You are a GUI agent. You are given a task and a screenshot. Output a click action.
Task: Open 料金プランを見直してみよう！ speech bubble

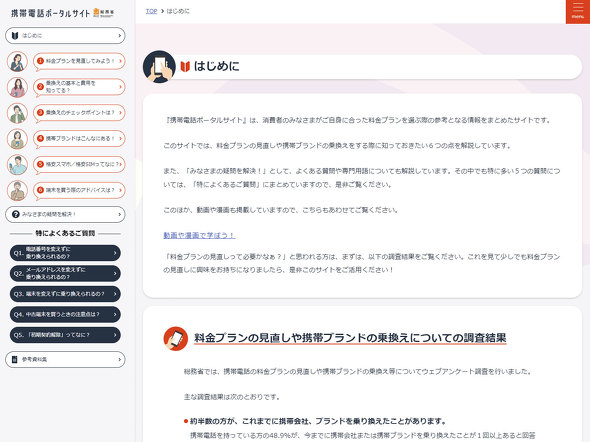[79, 61]
